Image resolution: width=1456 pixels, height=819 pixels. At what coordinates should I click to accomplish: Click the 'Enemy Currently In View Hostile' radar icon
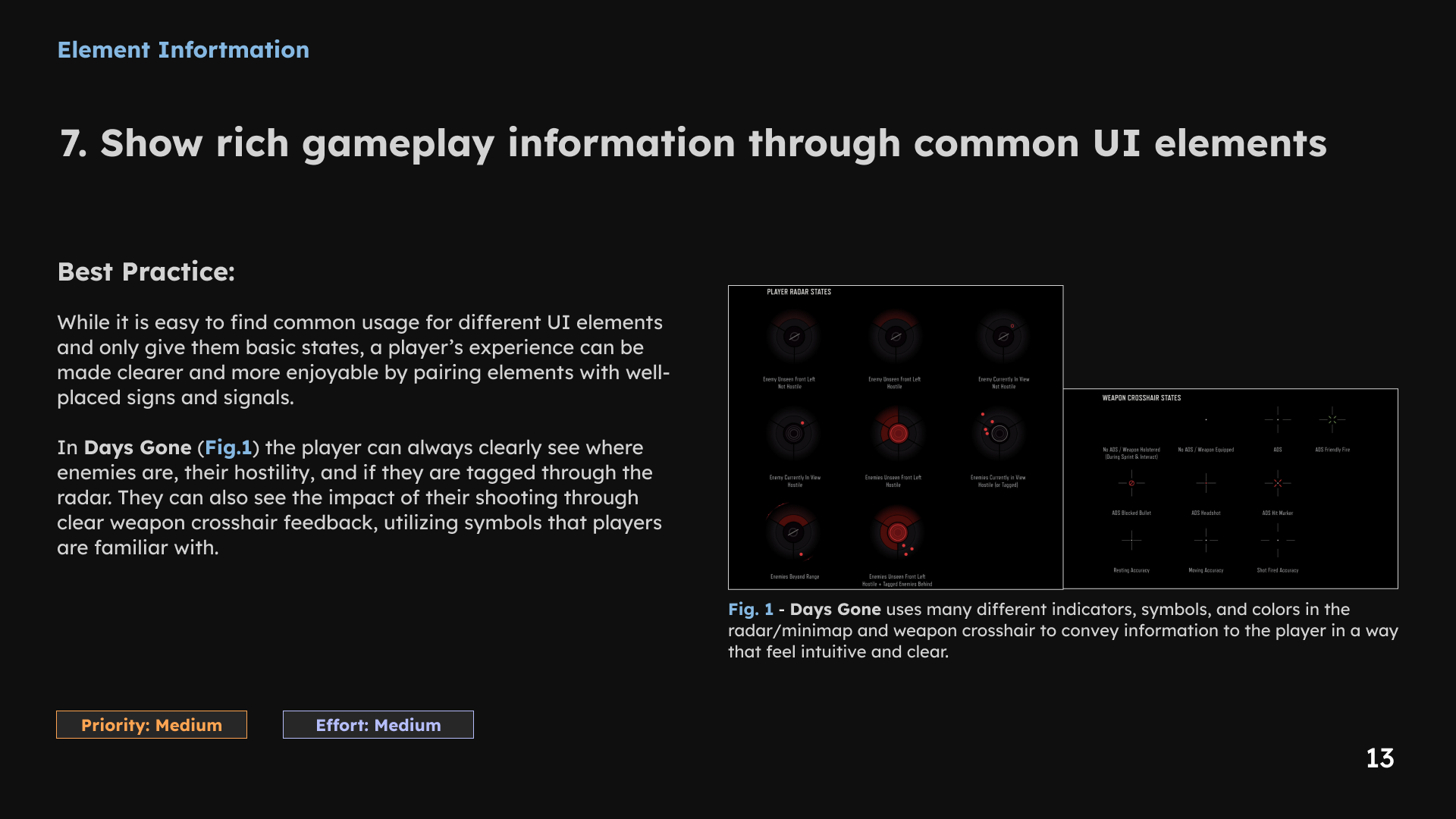coord(793,434)
